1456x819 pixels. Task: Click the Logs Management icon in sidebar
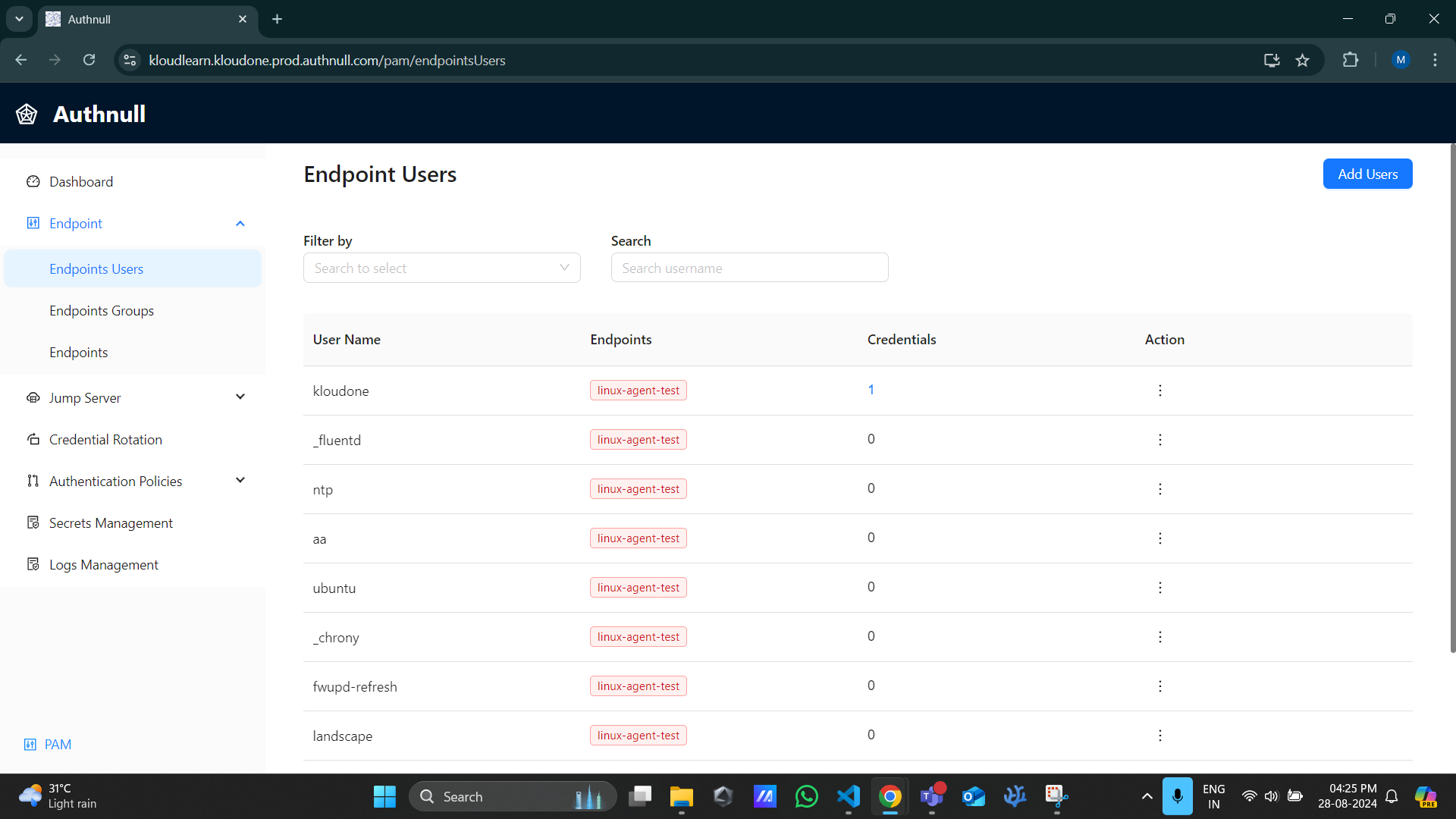pyautogui.click(x=33, y=564)
